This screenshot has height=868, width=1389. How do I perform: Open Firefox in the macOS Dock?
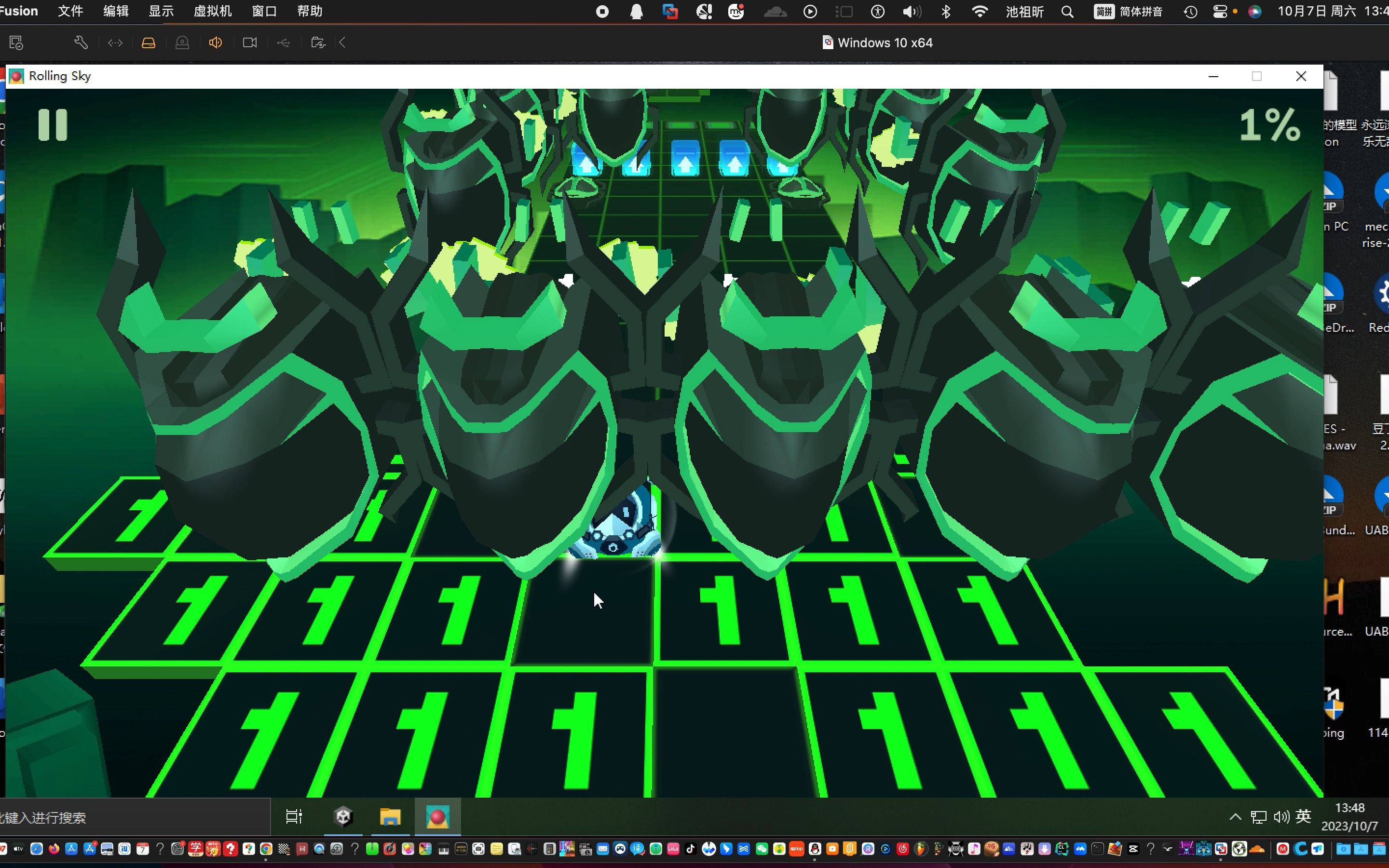click(x=54, y=849)
